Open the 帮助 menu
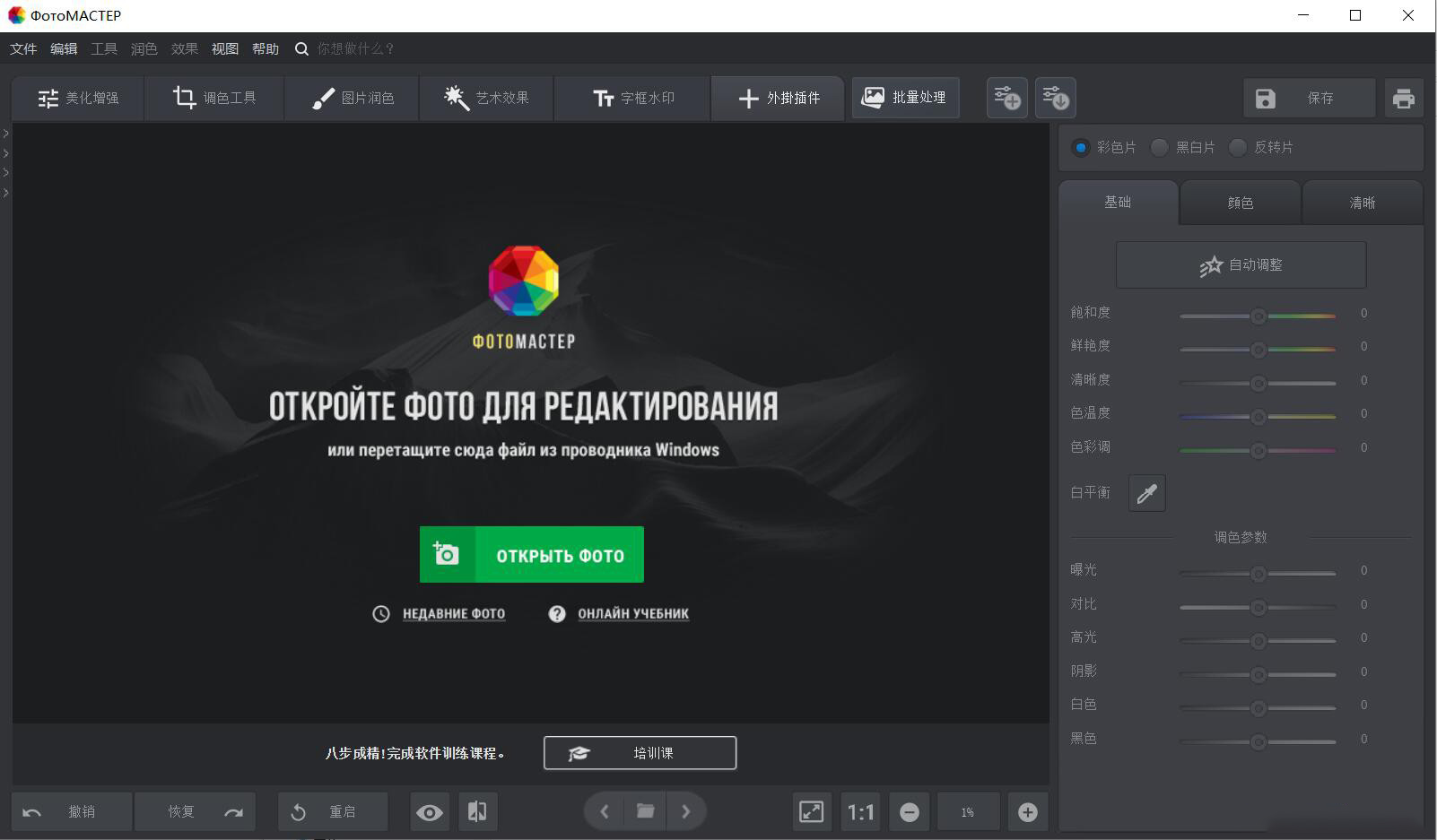 [x=266, y=48]
